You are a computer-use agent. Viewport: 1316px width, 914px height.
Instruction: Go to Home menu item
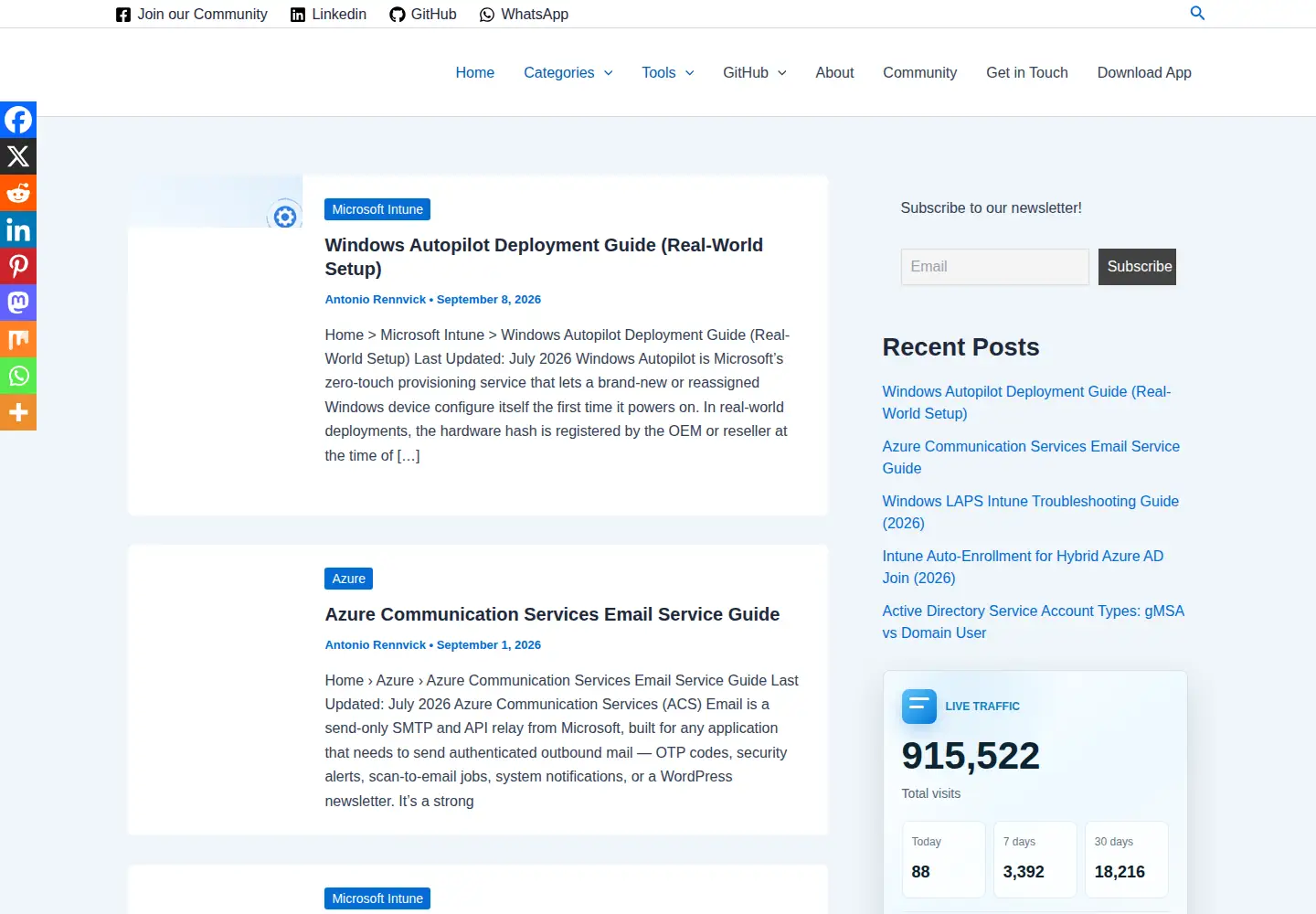(475, 72)
